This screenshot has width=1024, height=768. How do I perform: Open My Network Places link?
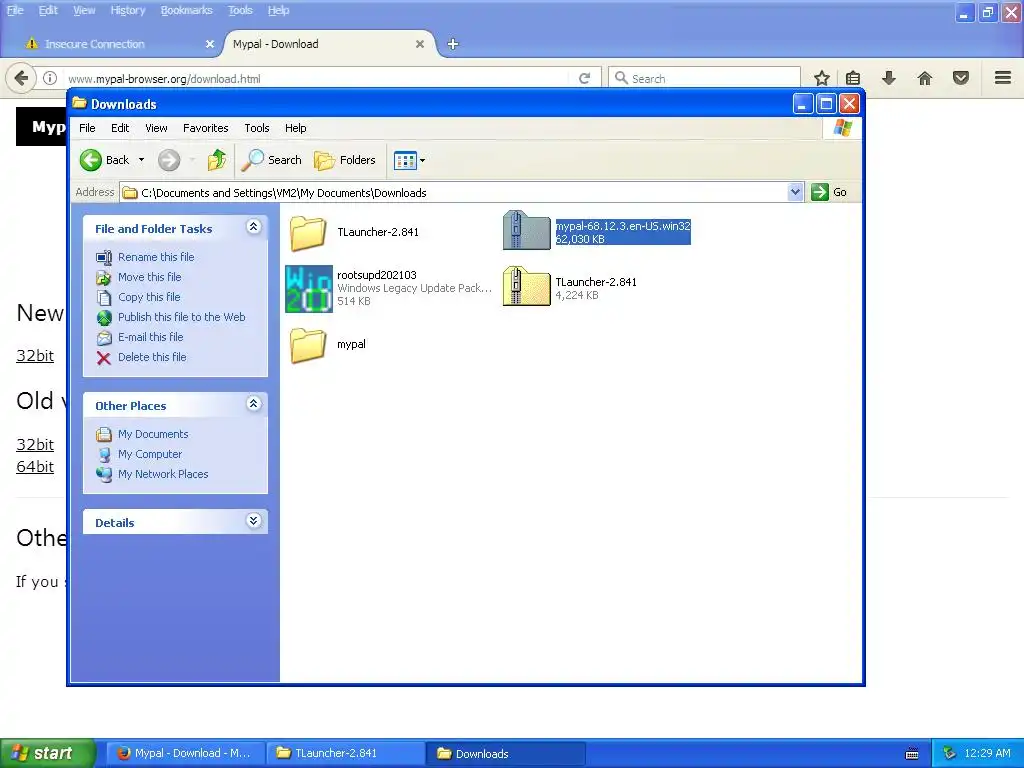coord(163,474)
